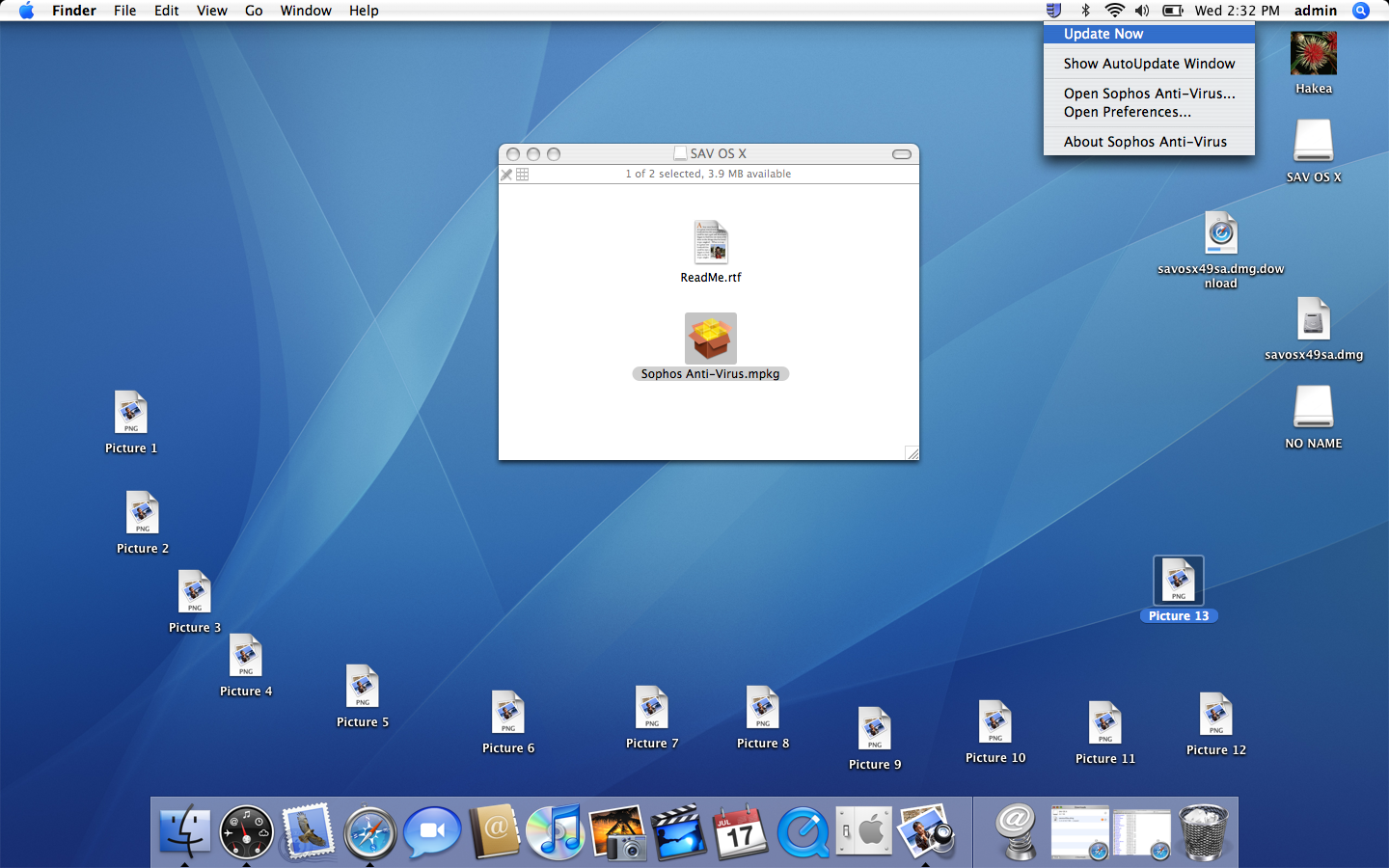The image size is (1389, 868).
Task: Select Picture 11 PNG file
Action: point(1105,723)
